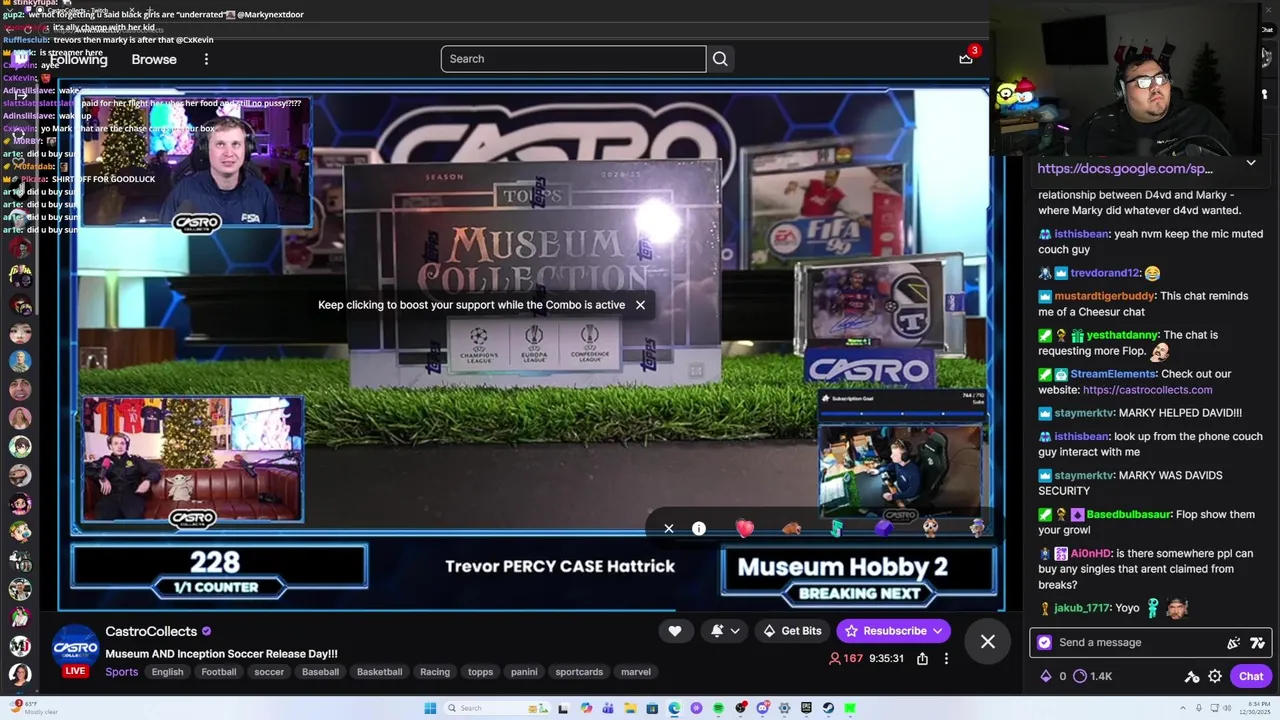This screenshot has width=1280, height=720.
Task: Send the heart combo reaction
Action: (x=745, y=528)
